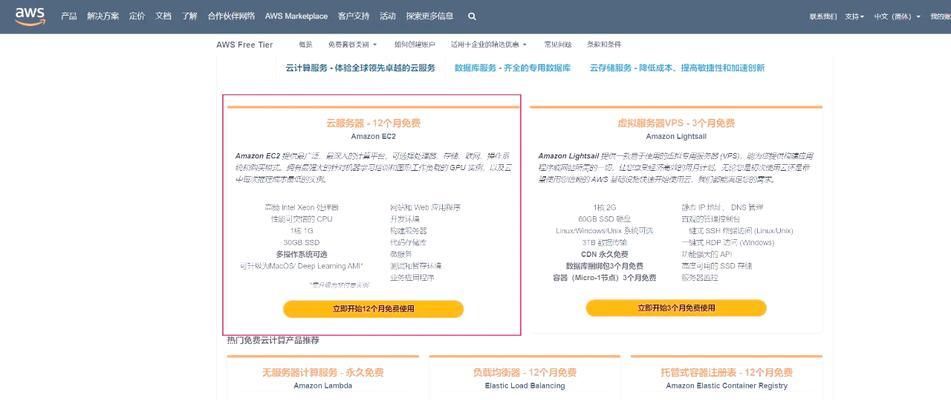Open the 解决方案 menu

click(103, 16)
